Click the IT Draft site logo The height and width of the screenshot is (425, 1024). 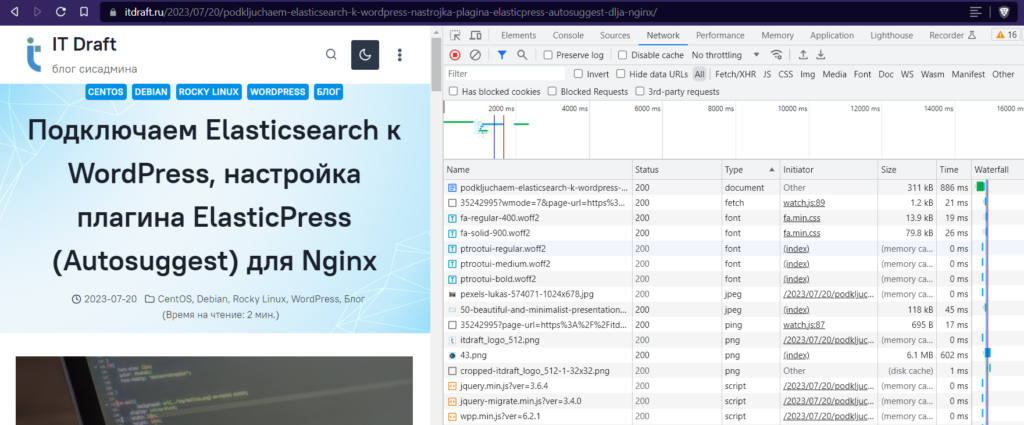pyautogui.click(x=33, y=54)
